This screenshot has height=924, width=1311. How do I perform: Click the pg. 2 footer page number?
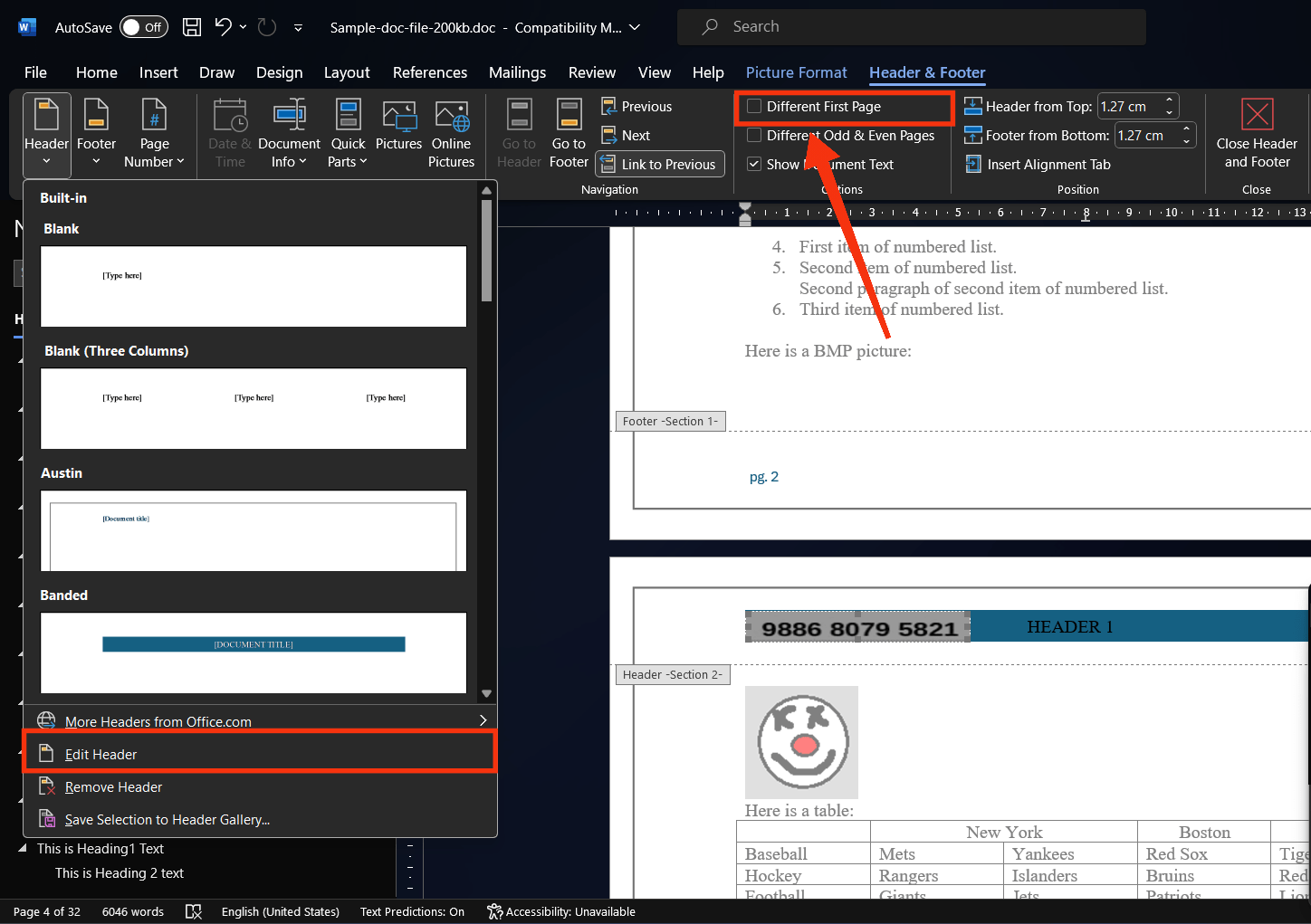click(x=764, y=477)
